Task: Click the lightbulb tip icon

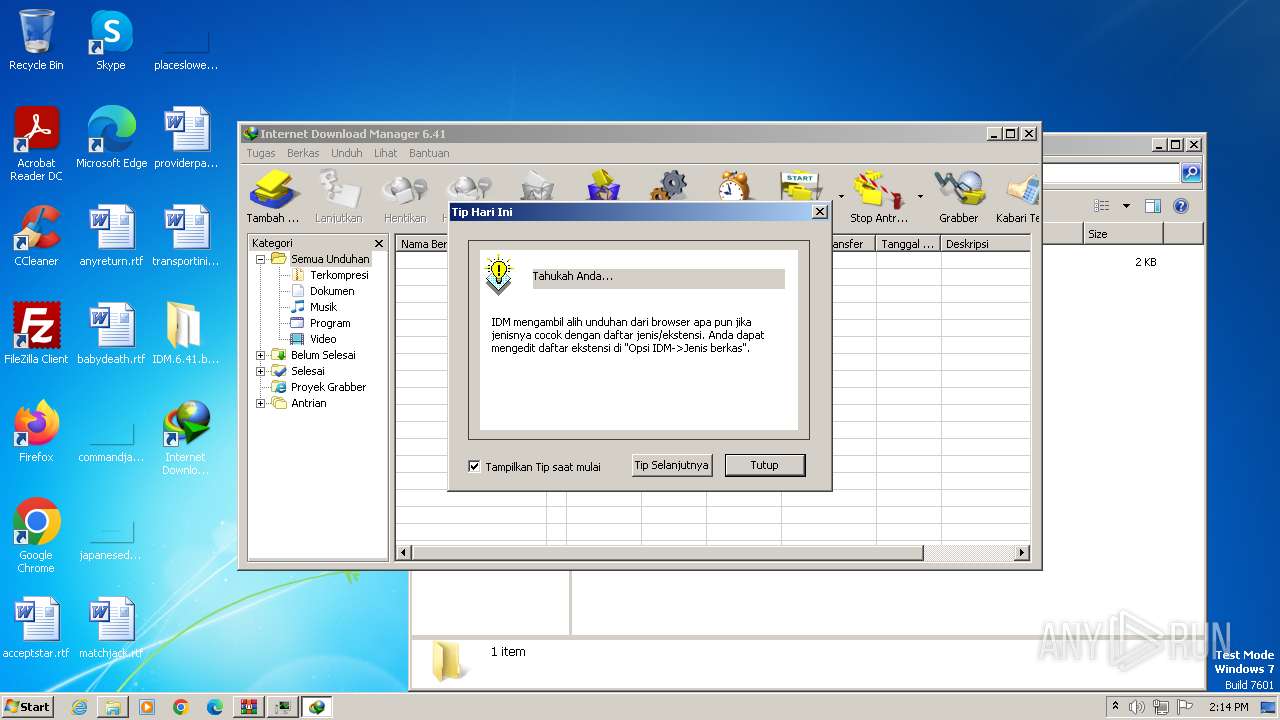Action: [498, 275]
